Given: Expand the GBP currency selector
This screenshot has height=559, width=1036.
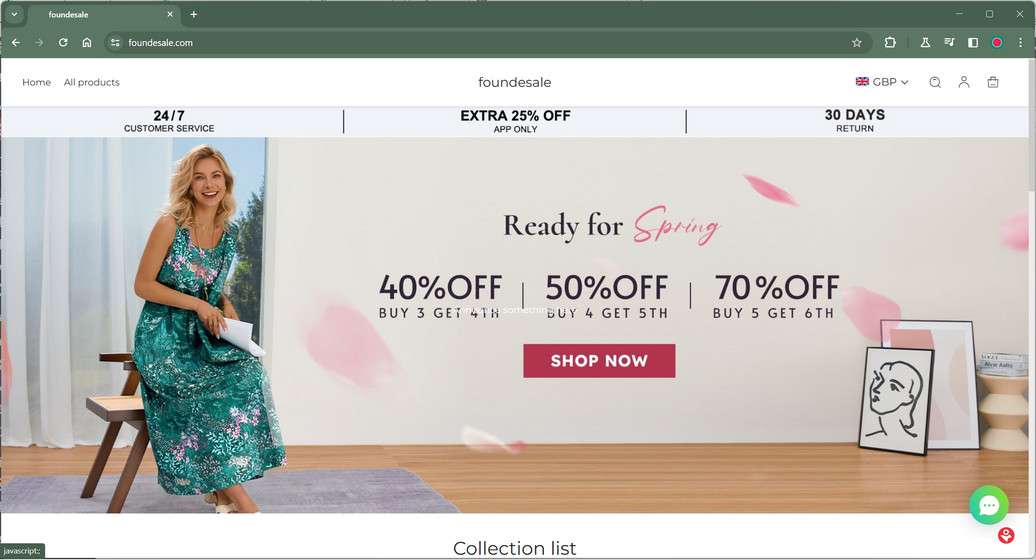Looking at the screenshot, I should coord(882,82).
